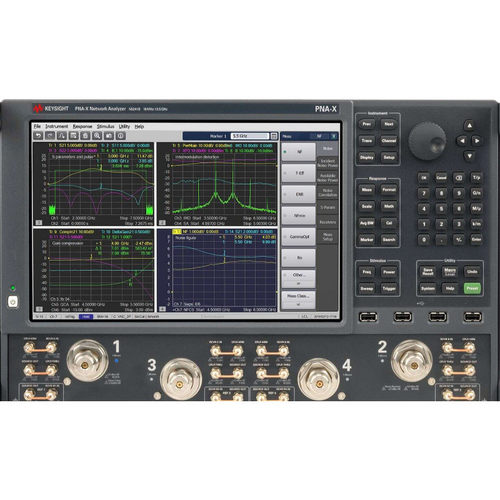Click the Undo arrow icon in toolbar

pos(38,136)
